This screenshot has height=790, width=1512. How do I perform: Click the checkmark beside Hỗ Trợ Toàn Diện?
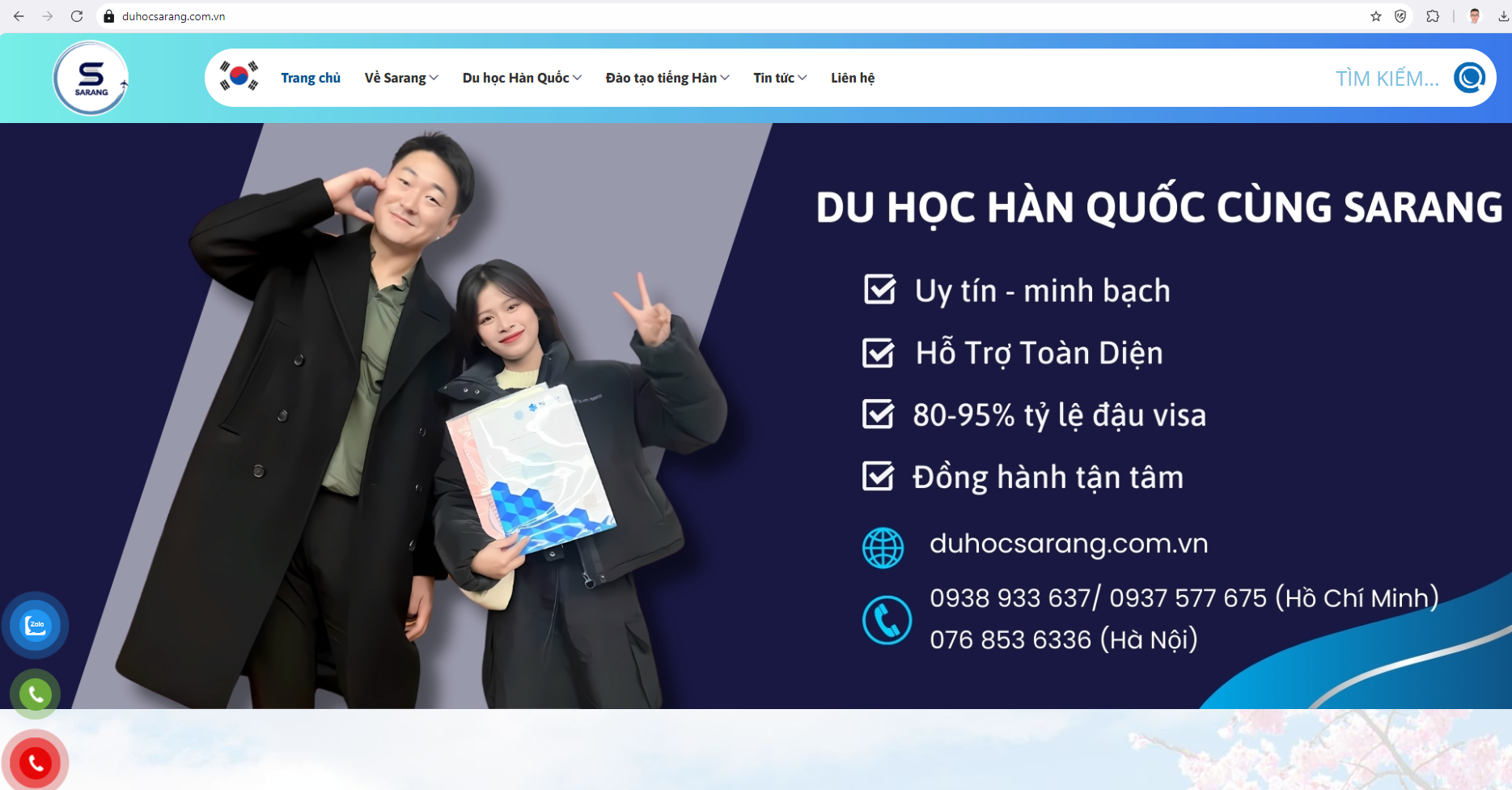point(879,352)
